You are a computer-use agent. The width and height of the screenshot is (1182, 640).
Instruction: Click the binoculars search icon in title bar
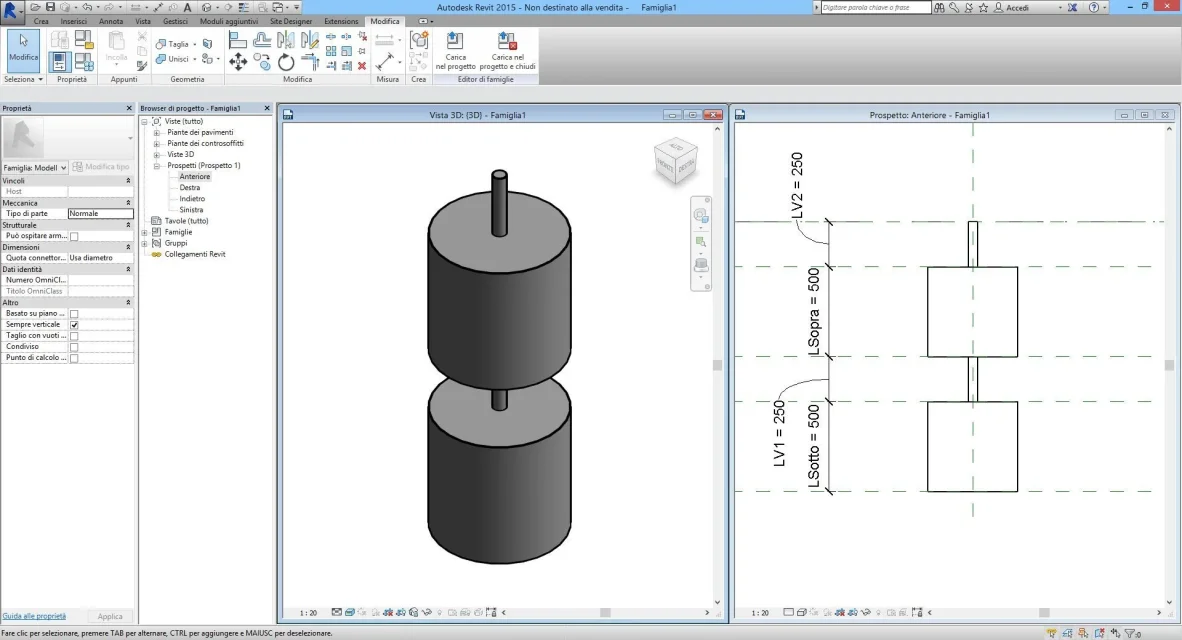939,8
